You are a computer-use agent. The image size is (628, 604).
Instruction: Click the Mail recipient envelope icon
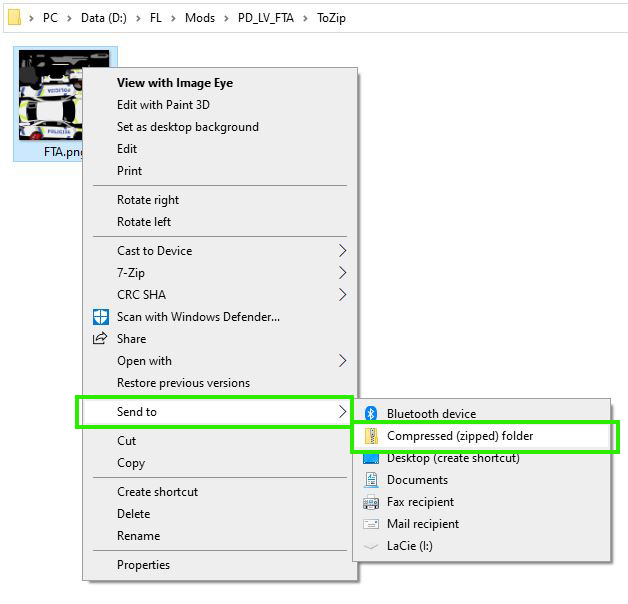point(371,523)
